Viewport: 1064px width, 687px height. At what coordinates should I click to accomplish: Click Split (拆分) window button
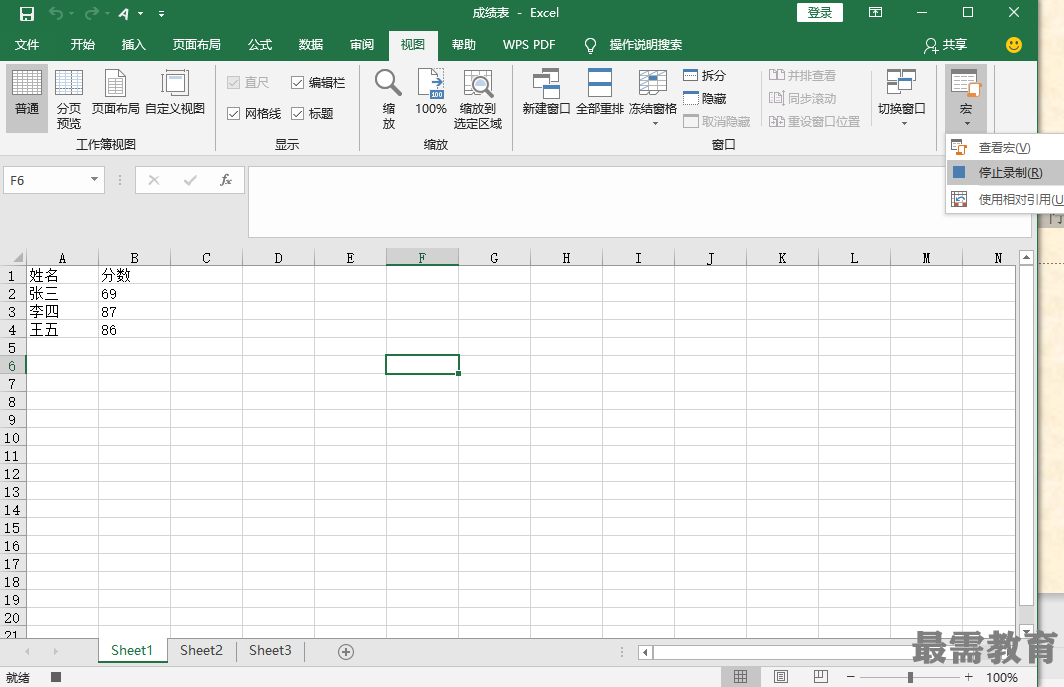[704, 75]
